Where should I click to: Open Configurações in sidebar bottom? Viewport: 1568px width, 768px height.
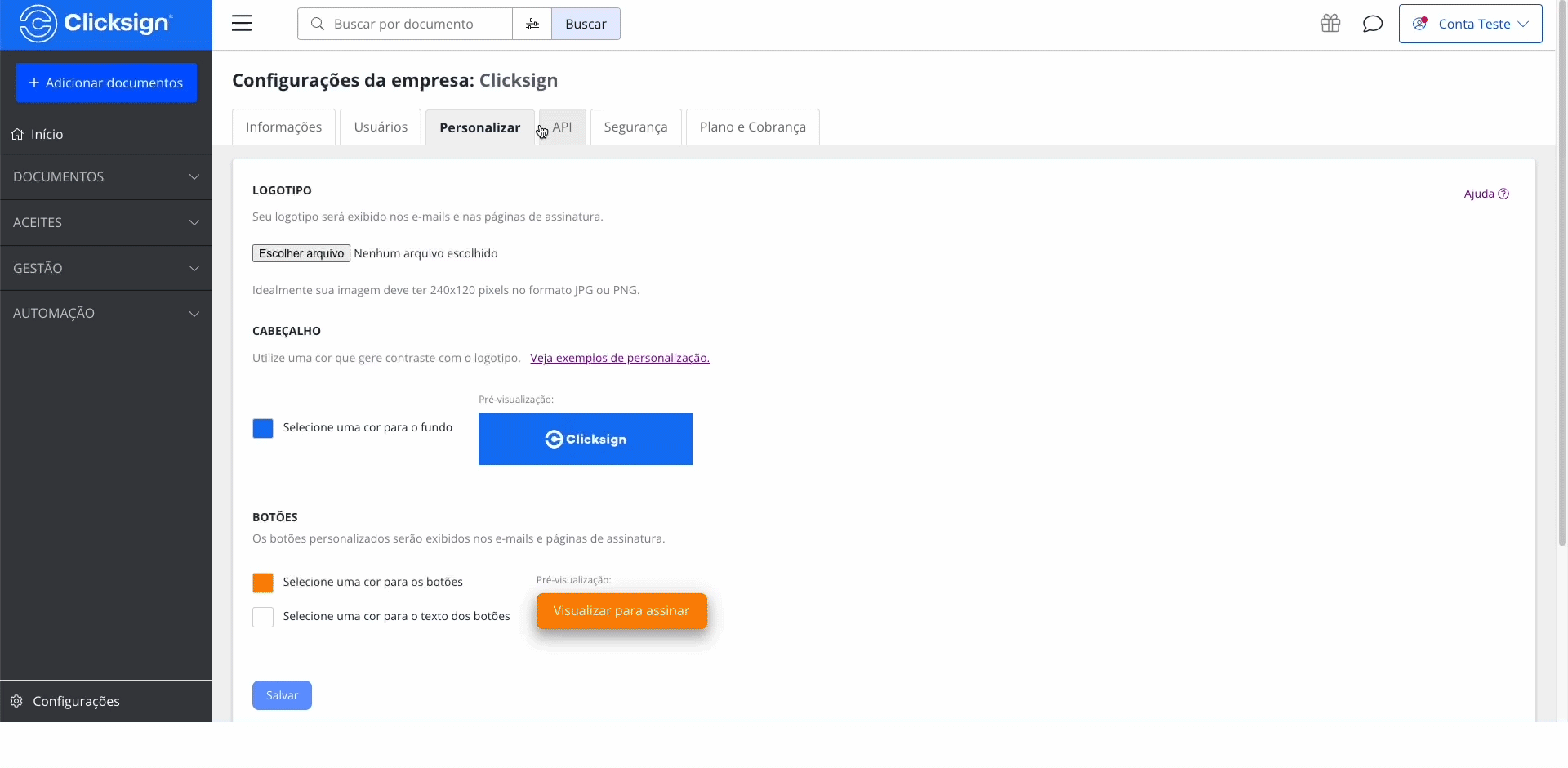[106, 701]
